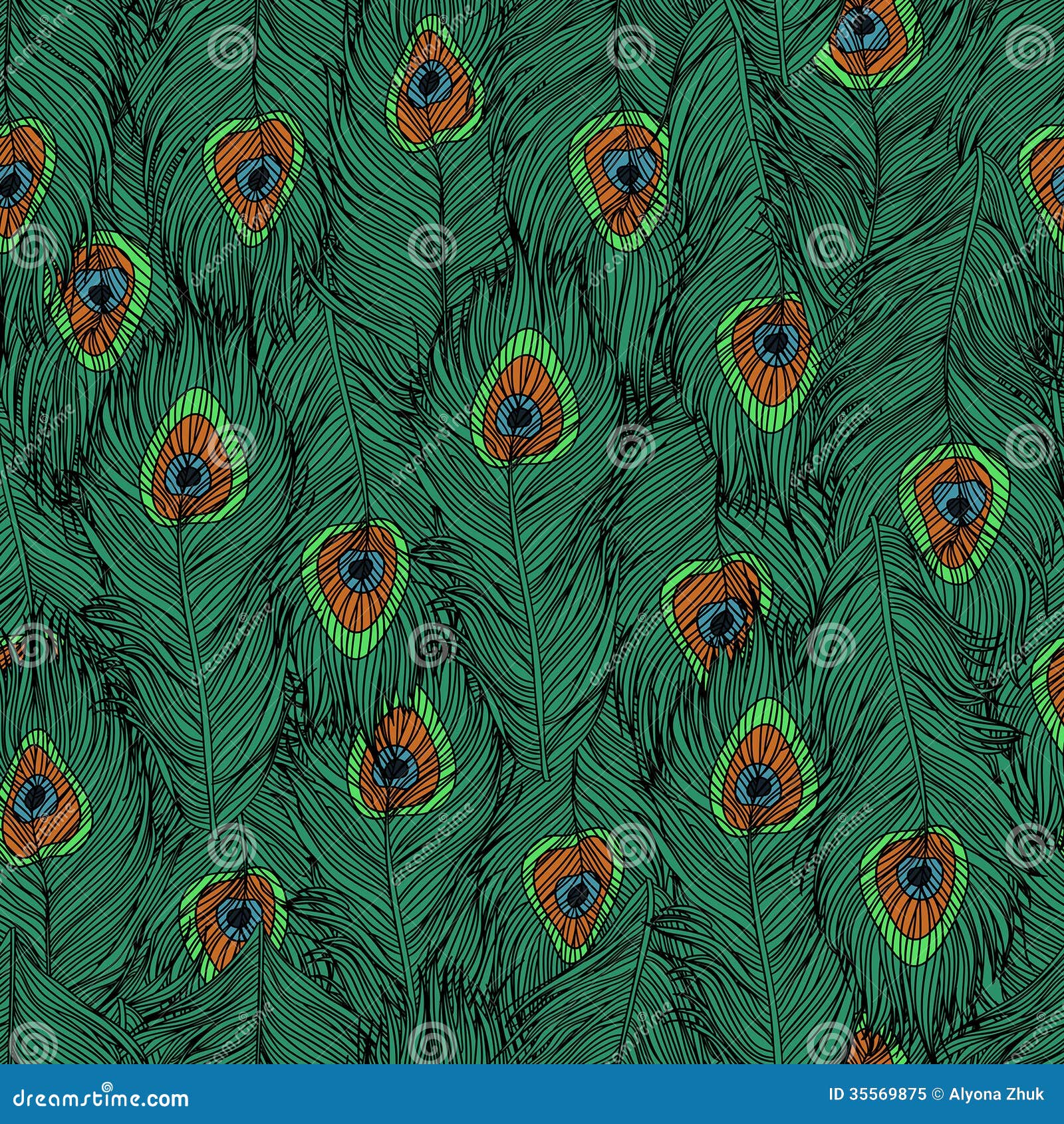Click the black pupil of the lower-left eyespot
This screenshot has width=1064, height=1124.
[37, 795]
